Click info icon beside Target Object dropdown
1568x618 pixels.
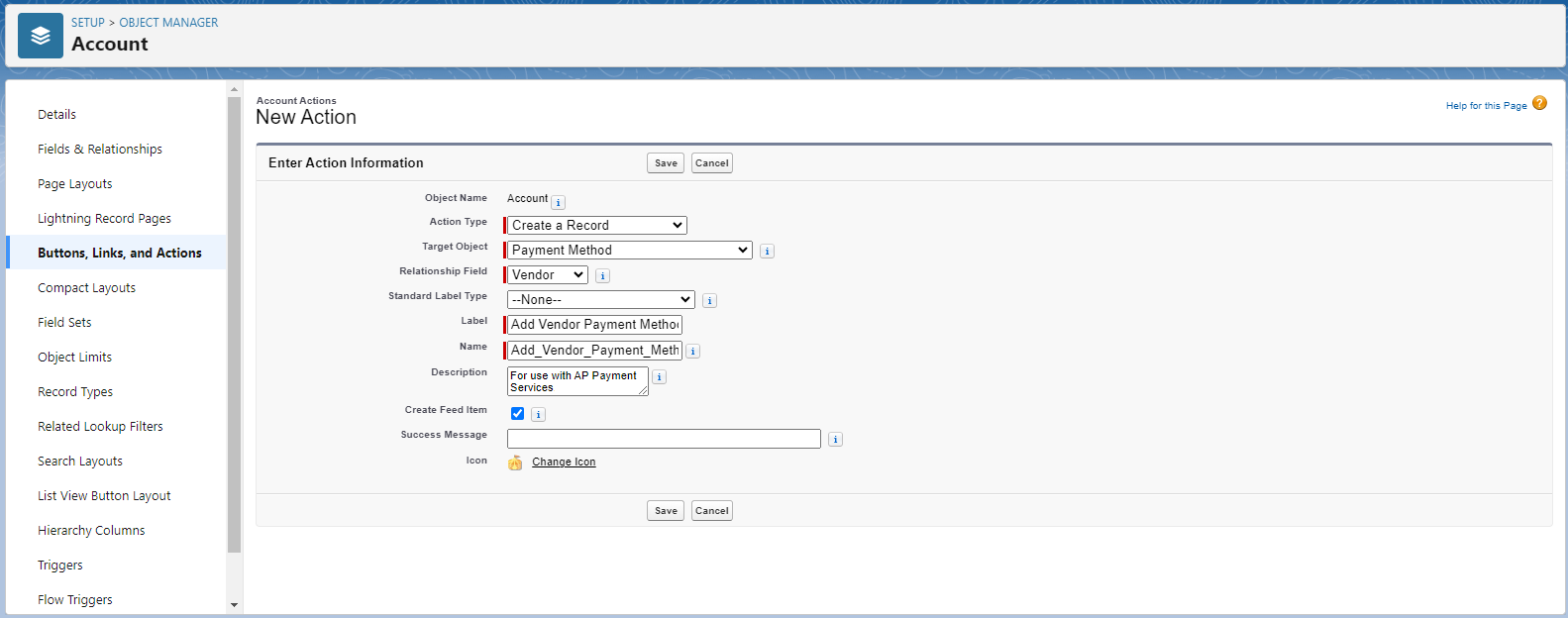click(x=767, y=252)
